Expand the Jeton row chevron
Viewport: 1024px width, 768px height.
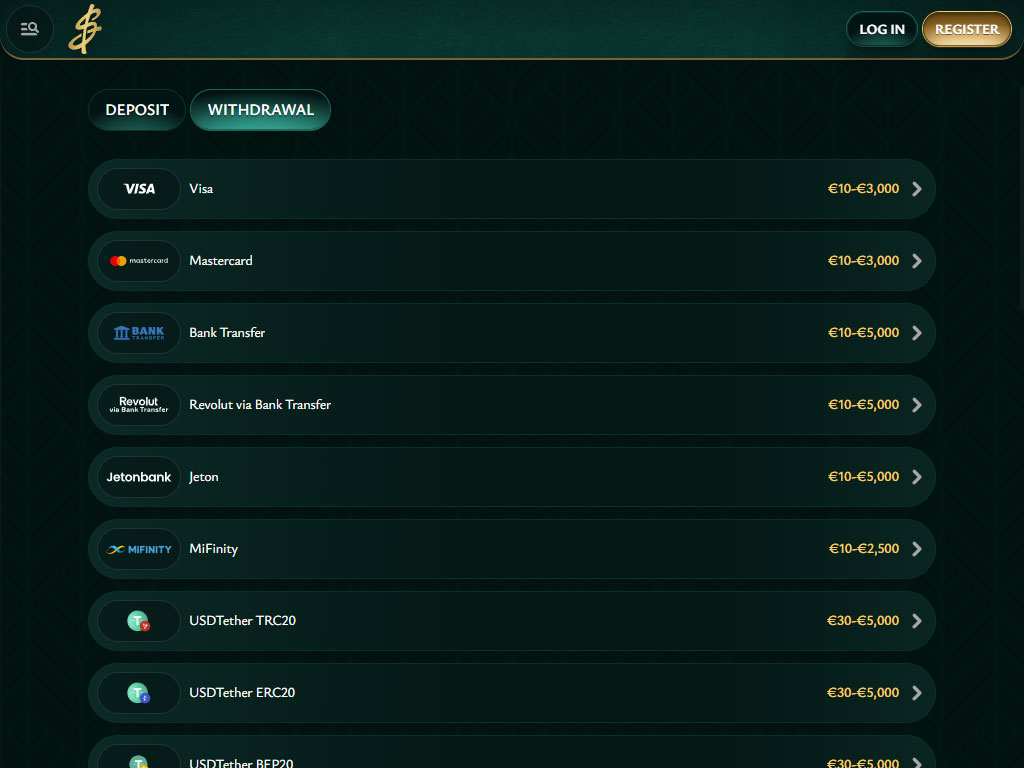(x=917, y=477)
